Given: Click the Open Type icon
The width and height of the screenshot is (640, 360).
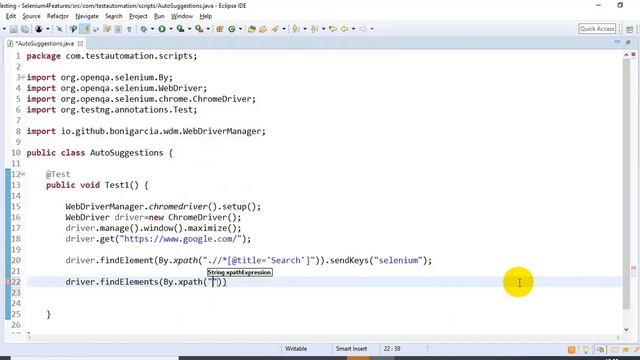Looking at the screenshot, I should (x=251, y=29).
